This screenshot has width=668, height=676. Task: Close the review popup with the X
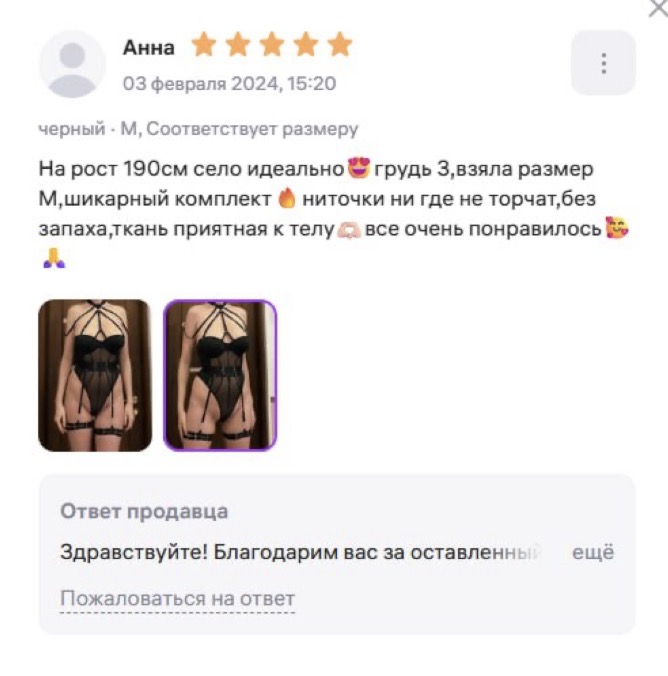659,8
